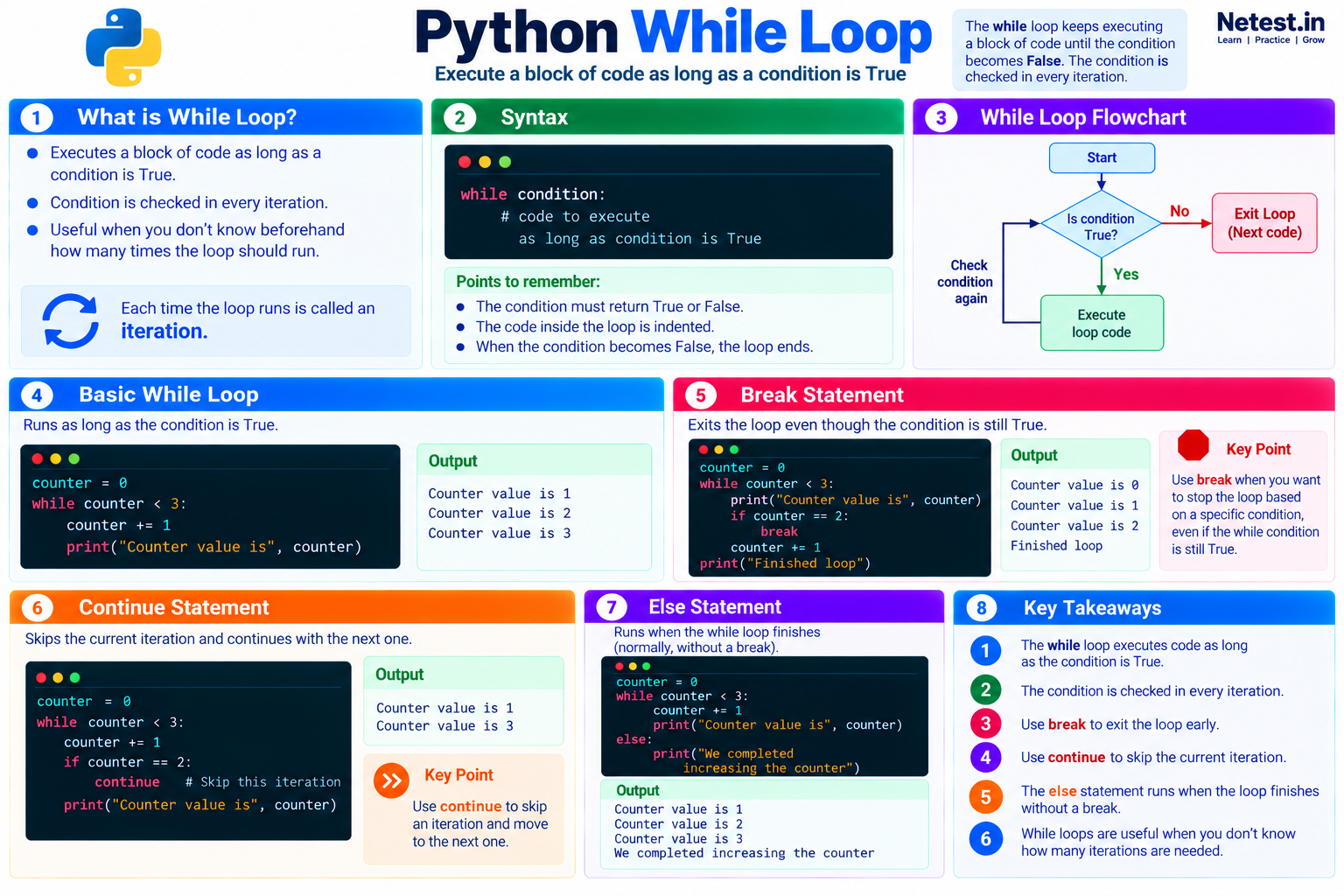Click the 'Check condition again' label
Screen dimensions: 1344x896
(966, 282)
